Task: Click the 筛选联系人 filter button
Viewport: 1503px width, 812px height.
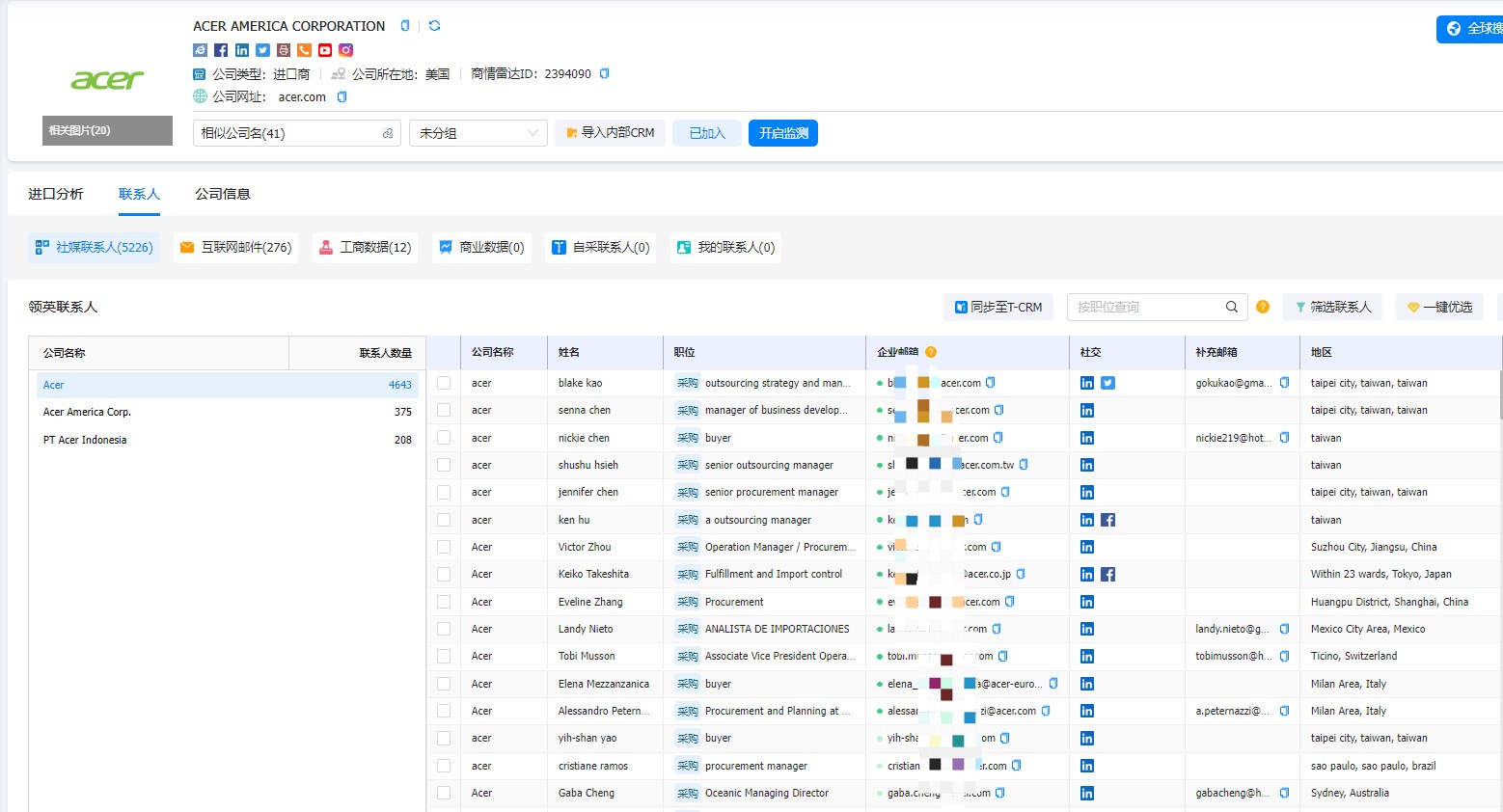Action: 1333,307
